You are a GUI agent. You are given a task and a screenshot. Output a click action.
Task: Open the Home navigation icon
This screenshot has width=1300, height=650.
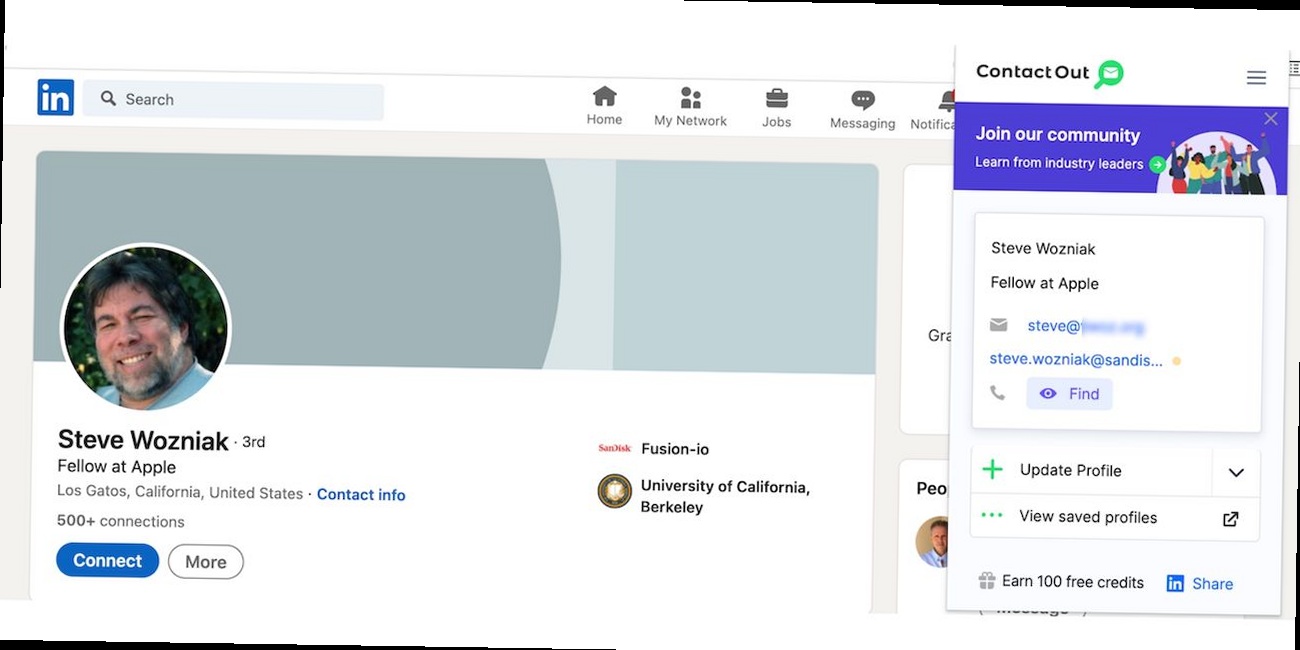click(604, 97)
